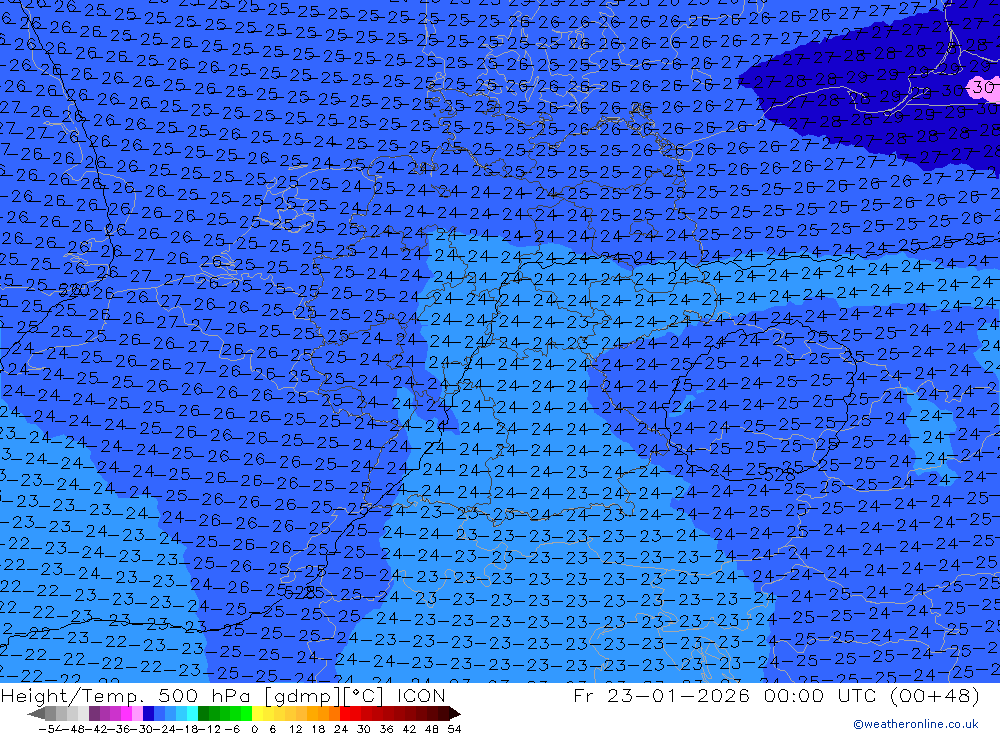Click the '520' height contour label on the map

[73, 290]
